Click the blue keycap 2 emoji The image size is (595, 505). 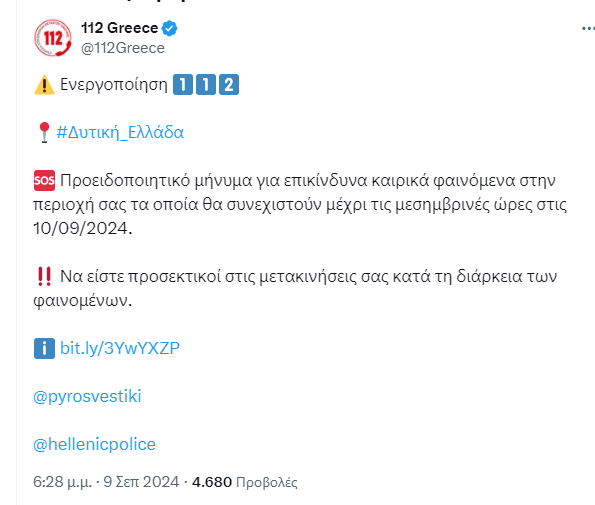point(229,84)
